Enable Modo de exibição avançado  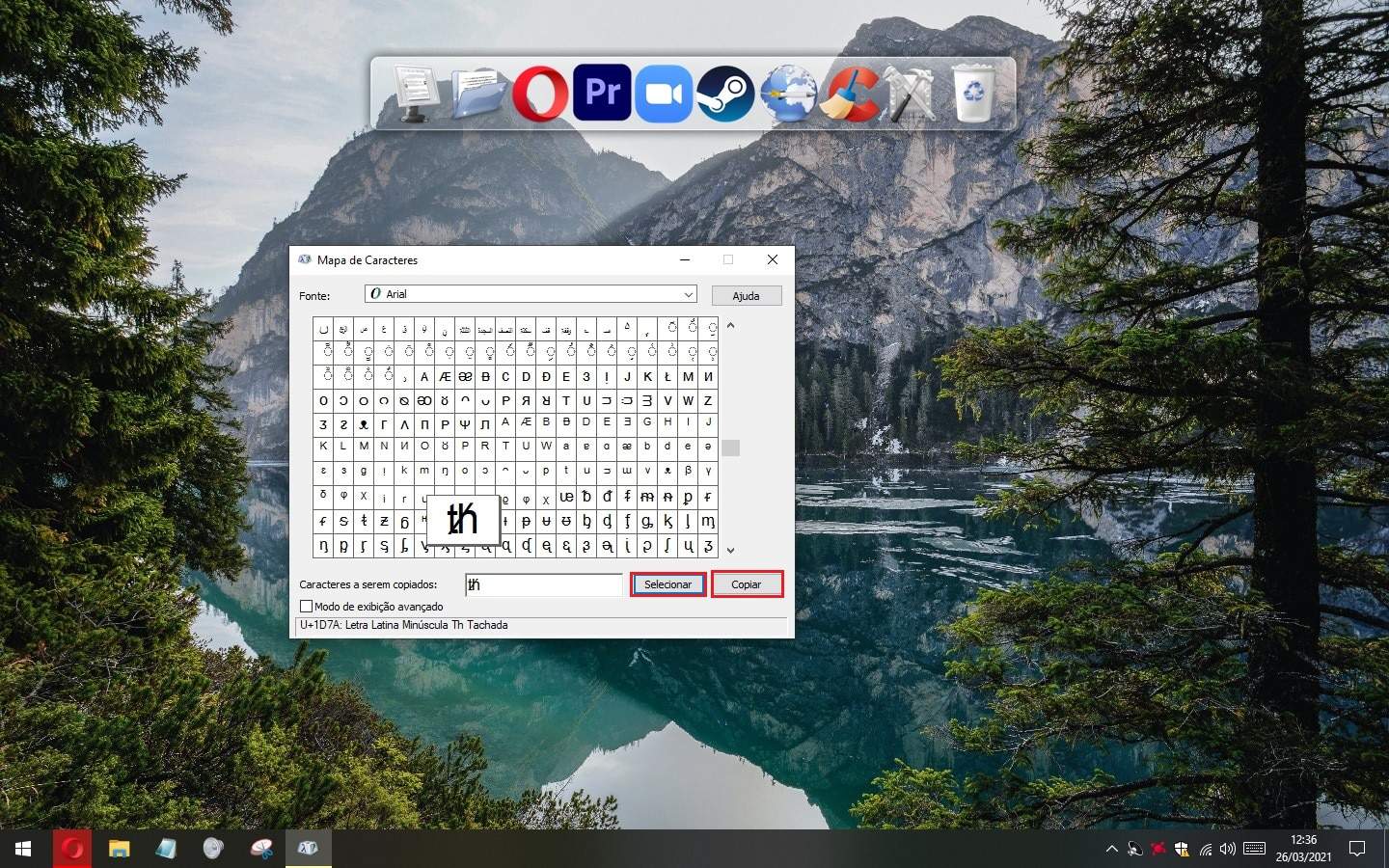pyautogui.click(x=307, y=606)
